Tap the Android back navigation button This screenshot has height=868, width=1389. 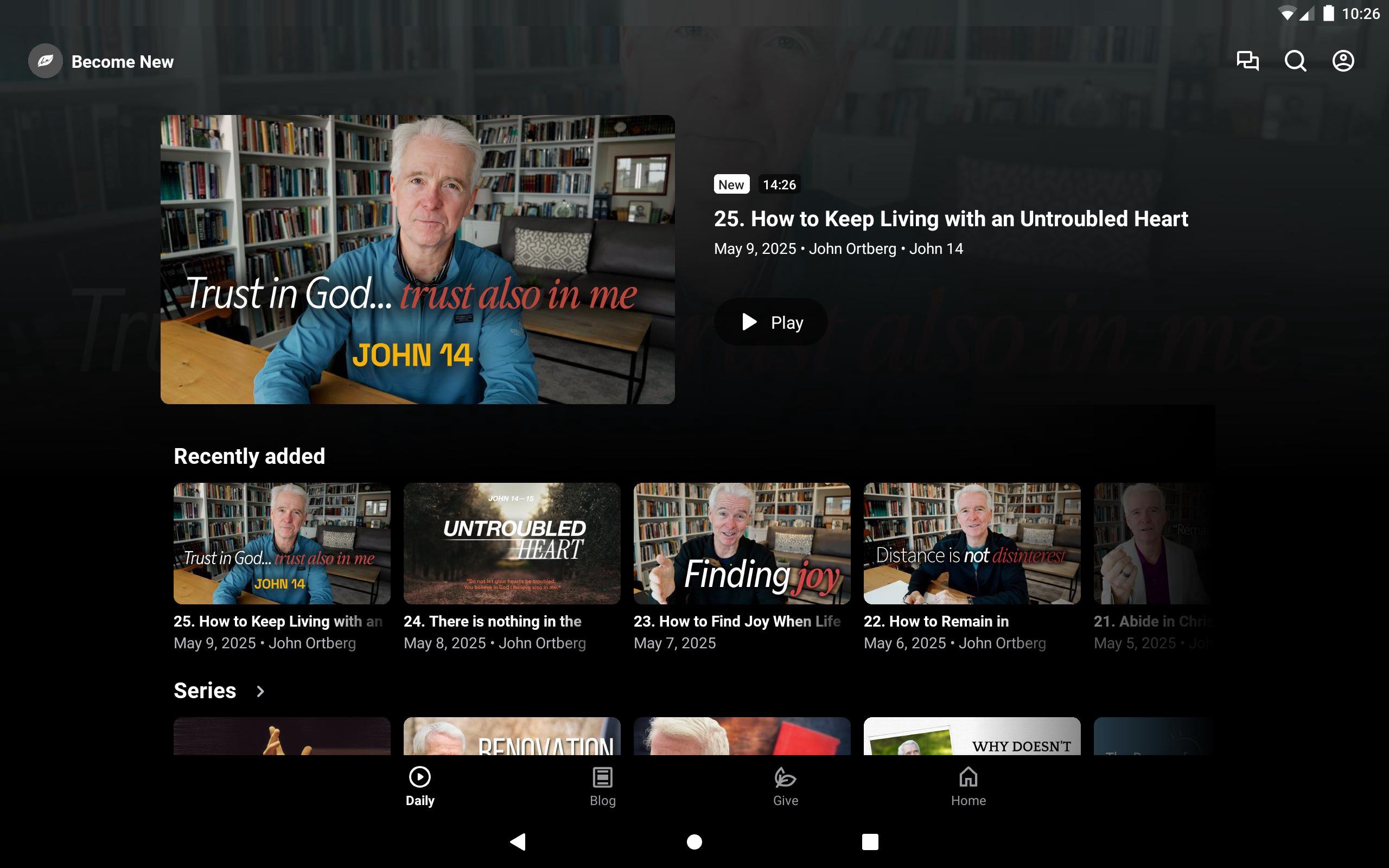[x=518, y=841]
